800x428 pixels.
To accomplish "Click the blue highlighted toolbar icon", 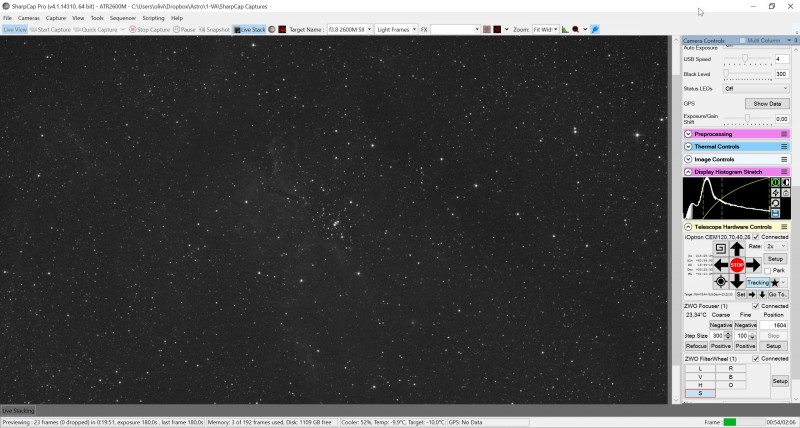I will pyautogui.click(x=595, y=30).
